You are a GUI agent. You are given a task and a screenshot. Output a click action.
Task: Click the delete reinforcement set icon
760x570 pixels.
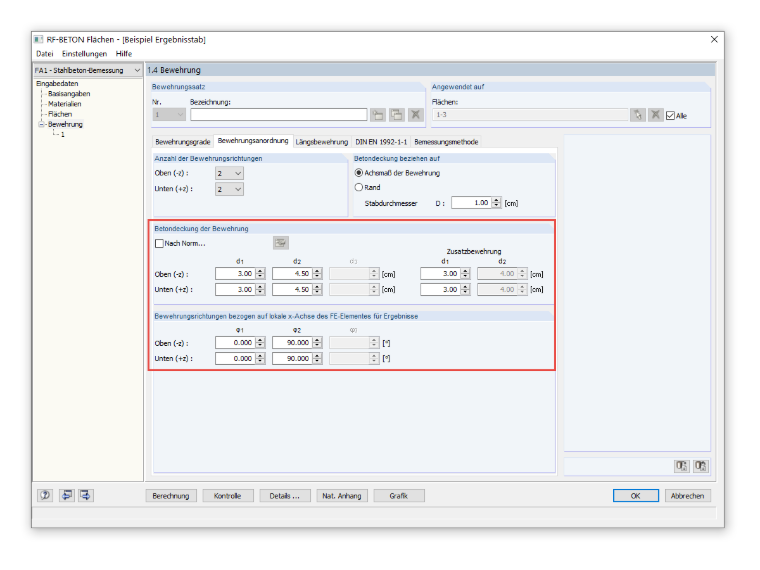click(415, 115)
